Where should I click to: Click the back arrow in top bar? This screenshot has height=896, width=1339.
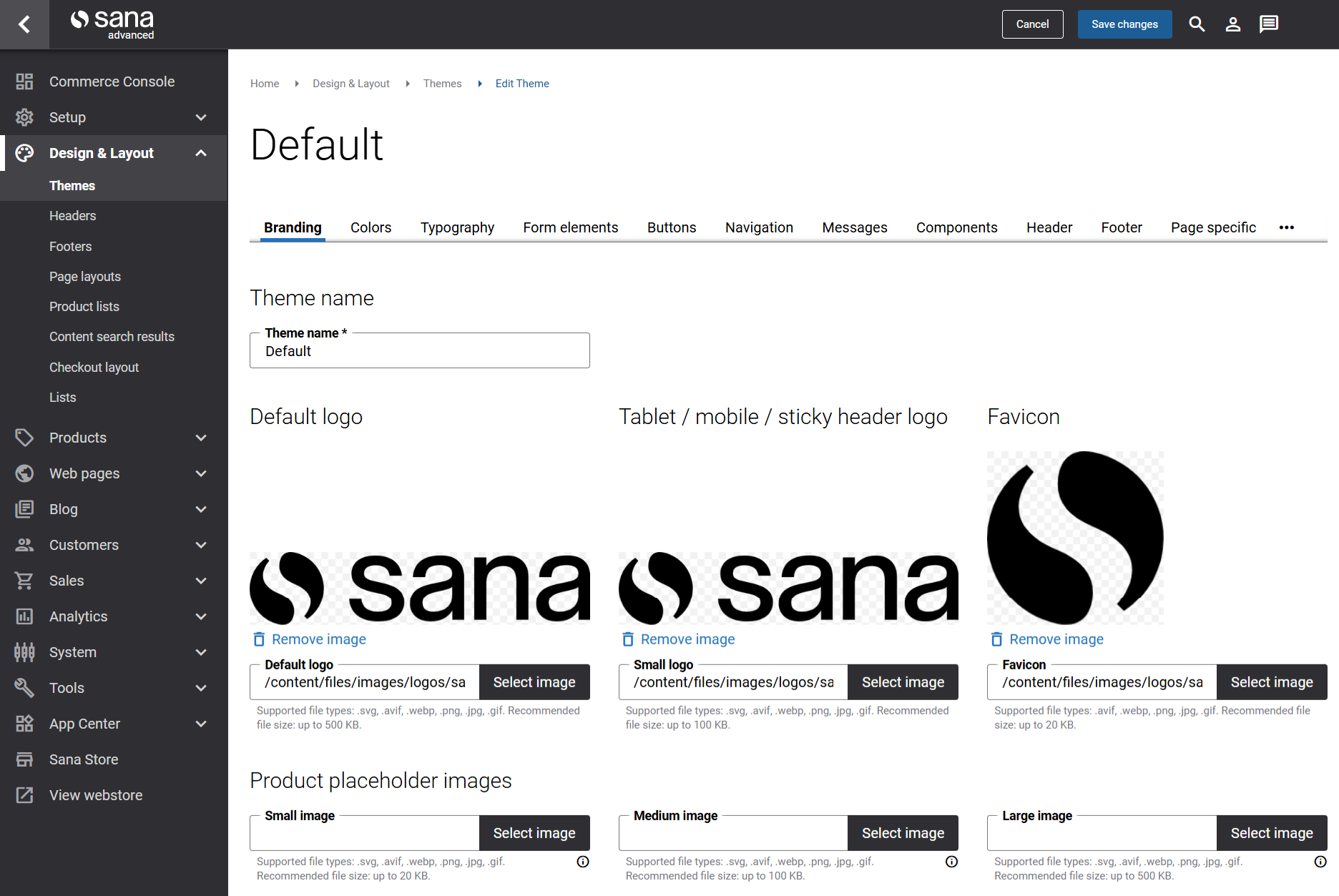24,24
